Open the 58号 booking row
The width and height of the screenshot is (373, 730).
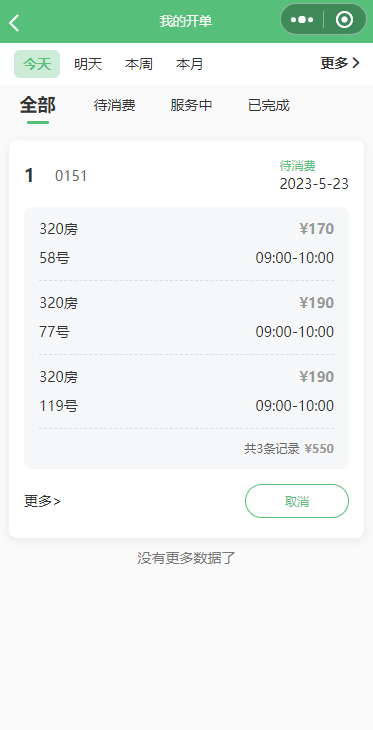click(186, 243)
